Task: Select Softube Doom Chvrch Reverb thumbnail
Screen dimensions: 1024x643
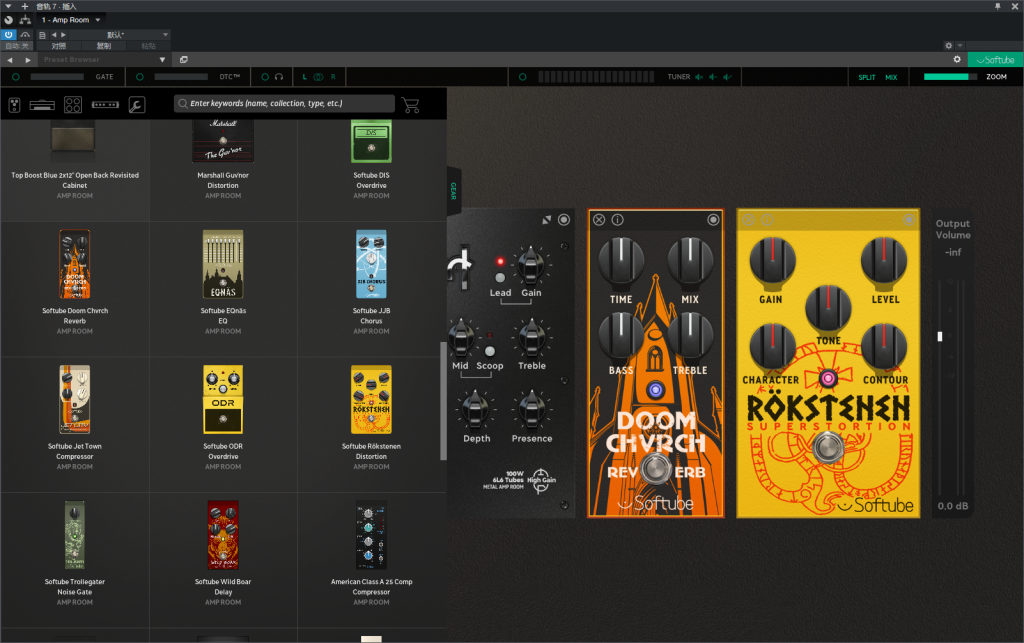Action: coord(74,264)
